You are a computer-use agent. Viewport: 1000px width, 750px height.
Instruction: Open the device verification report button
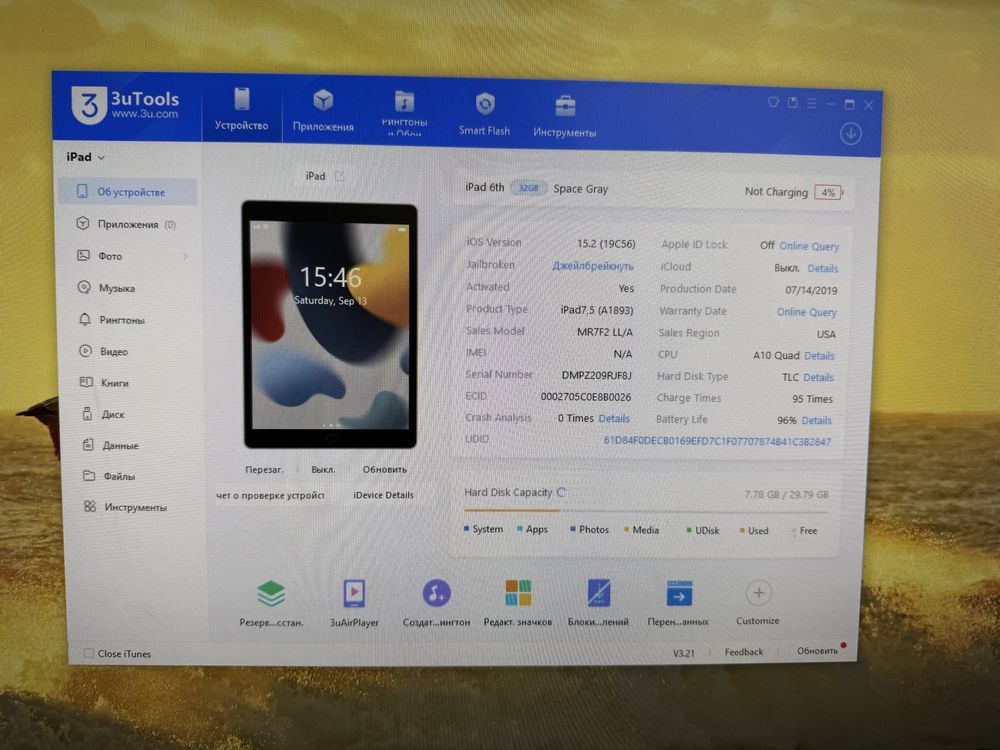coord(270,495)
